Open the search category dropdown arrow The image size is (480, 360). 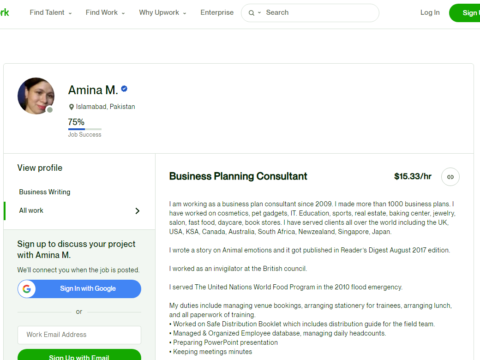click(259, 13)
